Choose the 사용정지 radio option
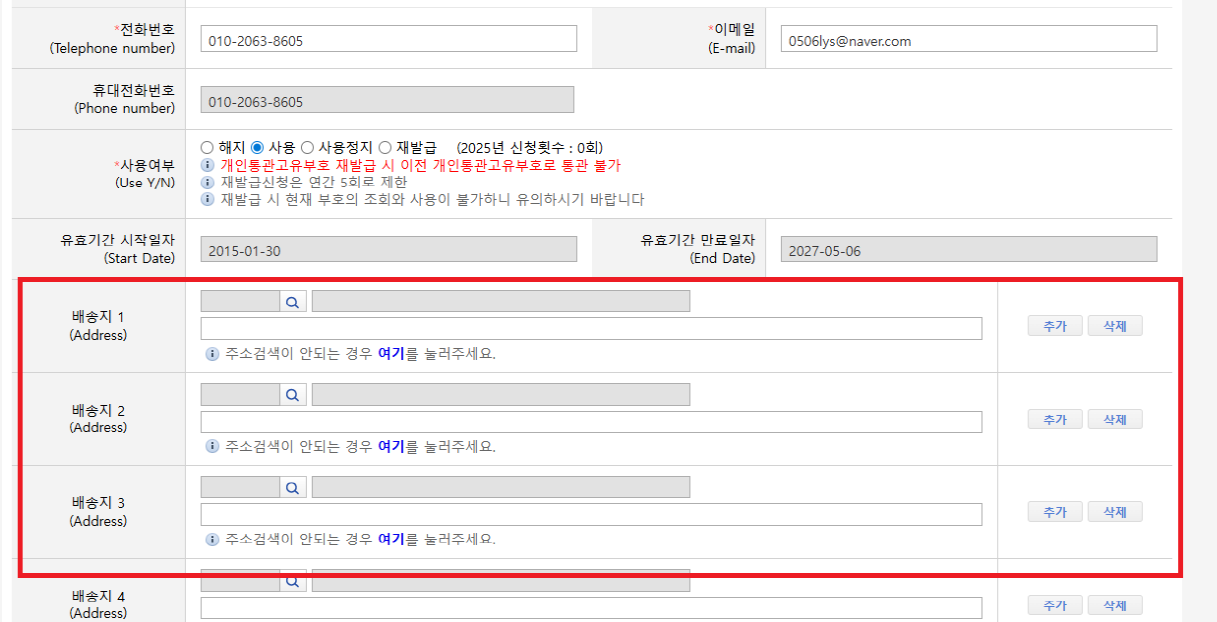Screen dimensions: 1217x622 click(308, 147)
